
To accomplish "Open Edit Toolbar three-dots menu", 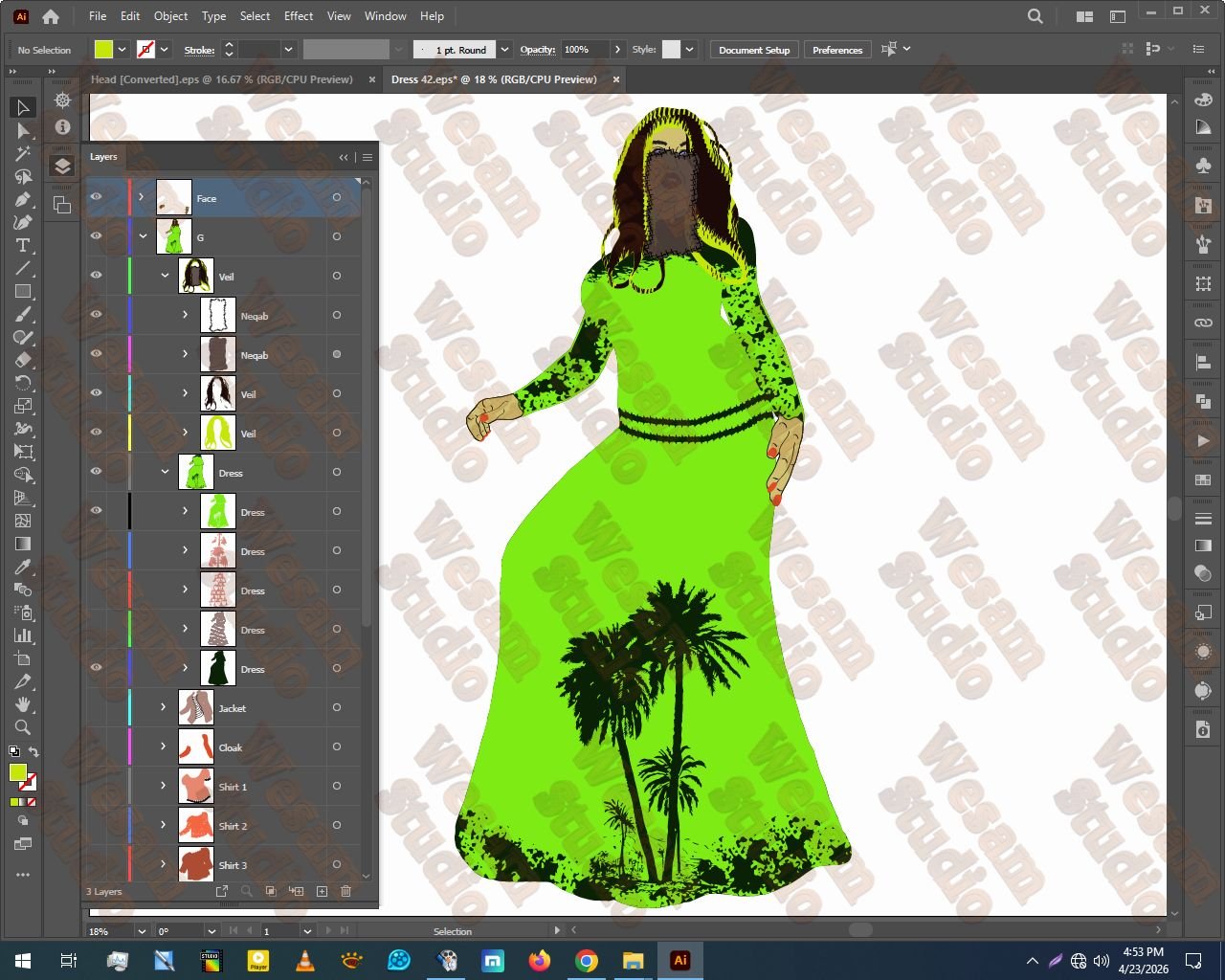I will pyautogui.click(x=23, y=875).
